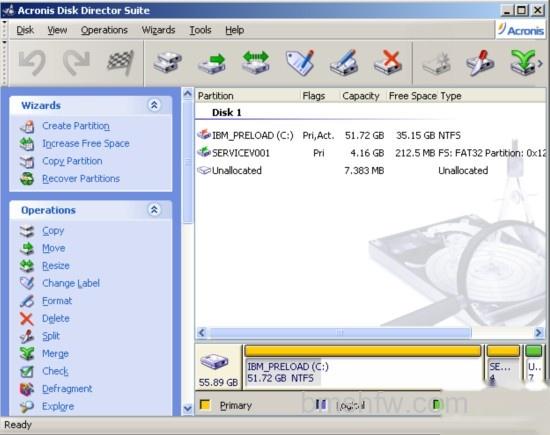Click the Check icon in the Operations panel
This screenshot has height=435, width=550.
click(27, 371)
